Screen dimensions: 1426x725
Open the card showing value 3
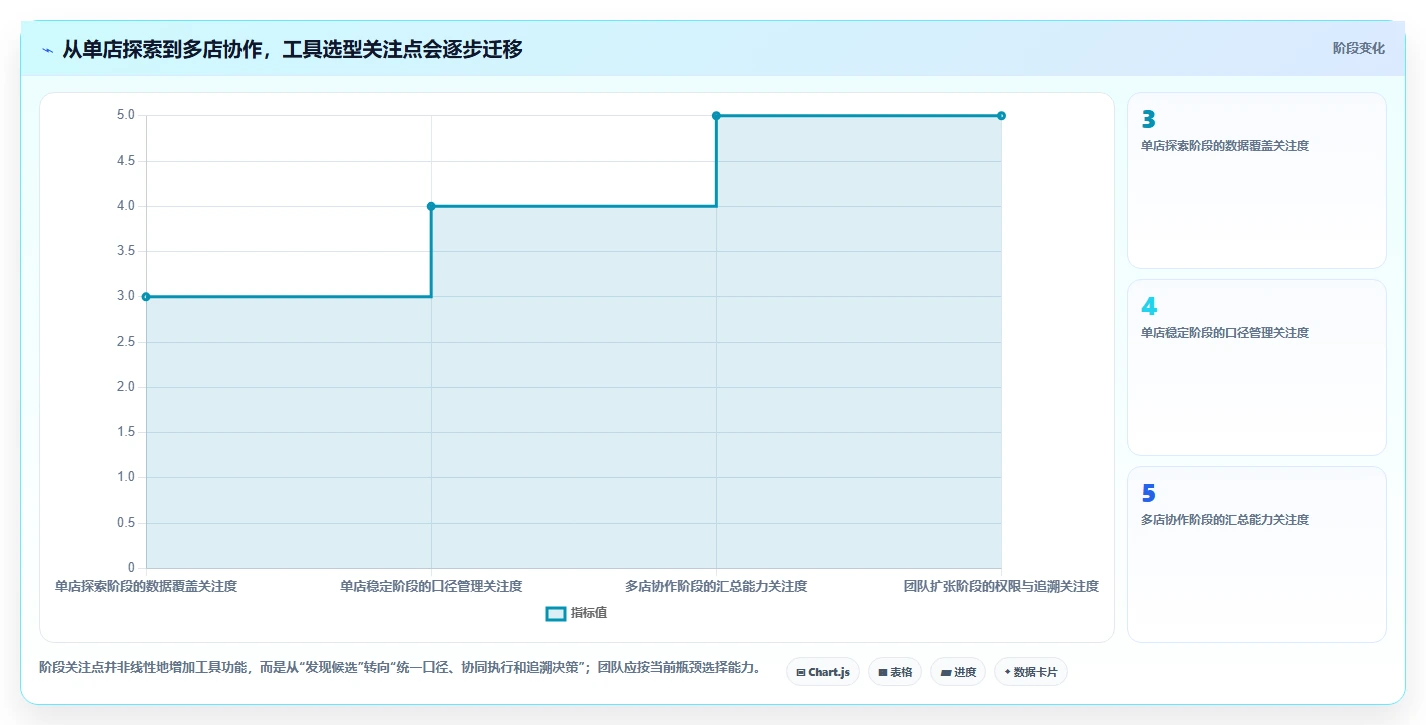coord(1256,180)
